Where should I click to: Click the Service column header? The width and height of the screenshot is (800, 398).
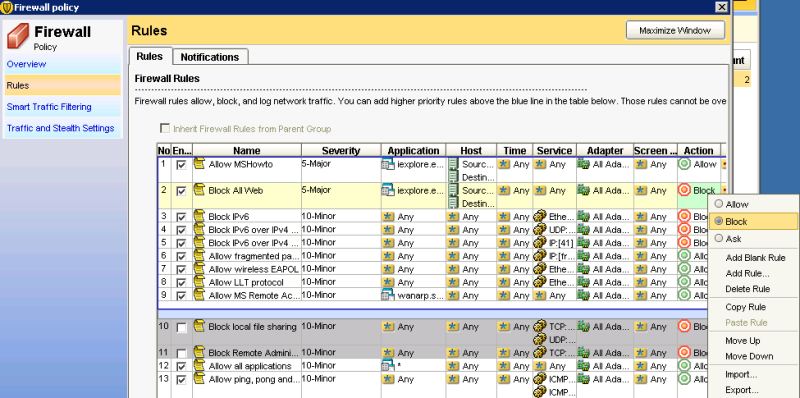555,151
